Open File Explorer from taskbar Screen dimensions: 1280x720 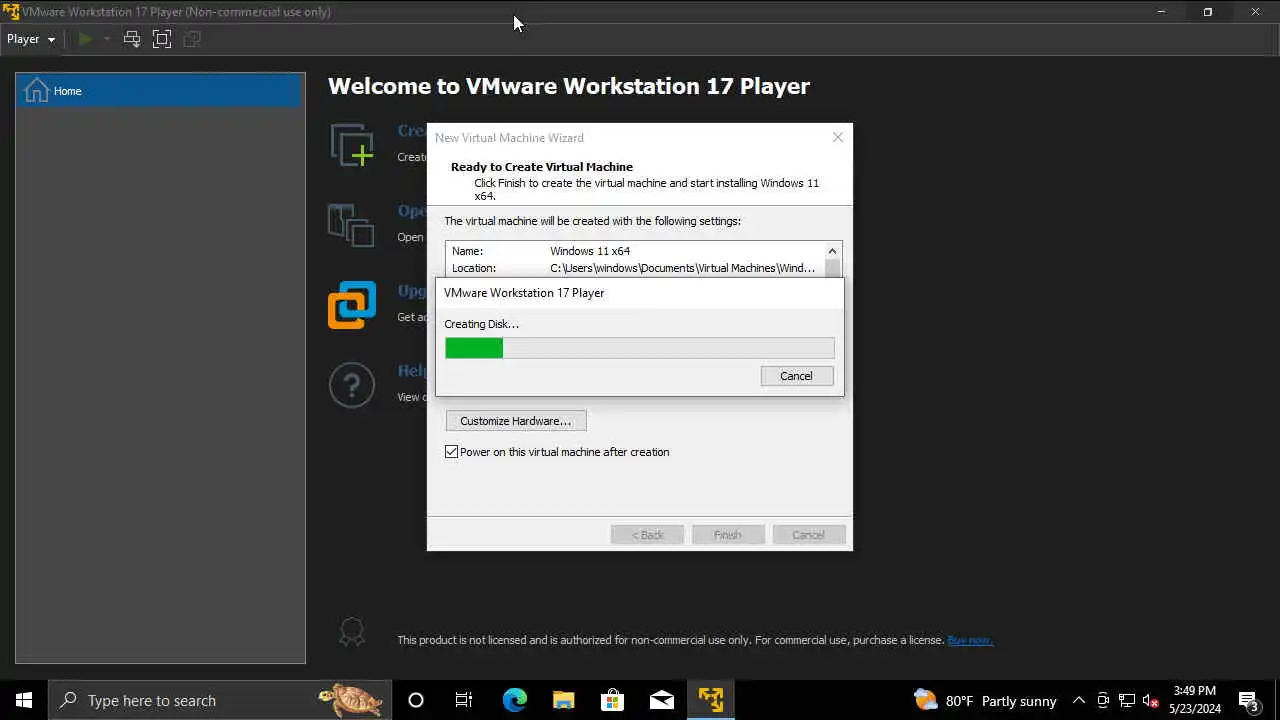tap(563, 700)
